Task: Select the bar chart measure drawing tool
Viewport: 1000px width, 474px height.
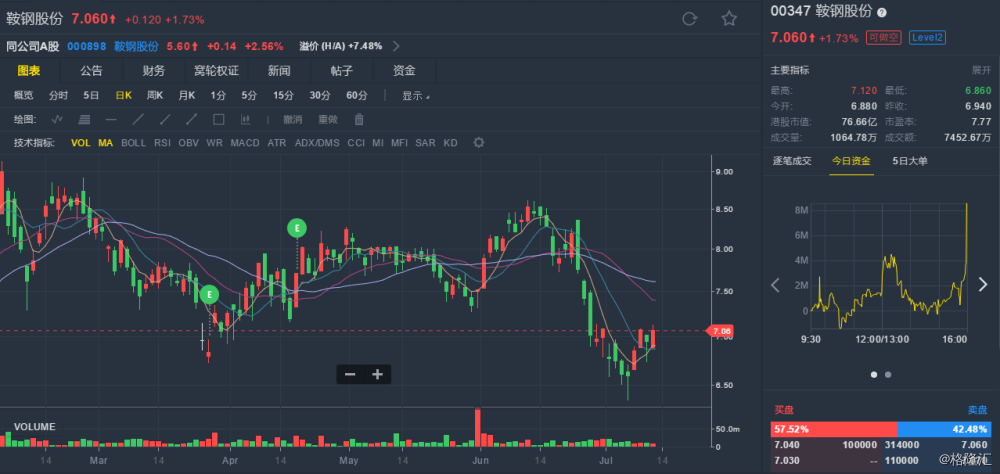Action: pos(245,119)
